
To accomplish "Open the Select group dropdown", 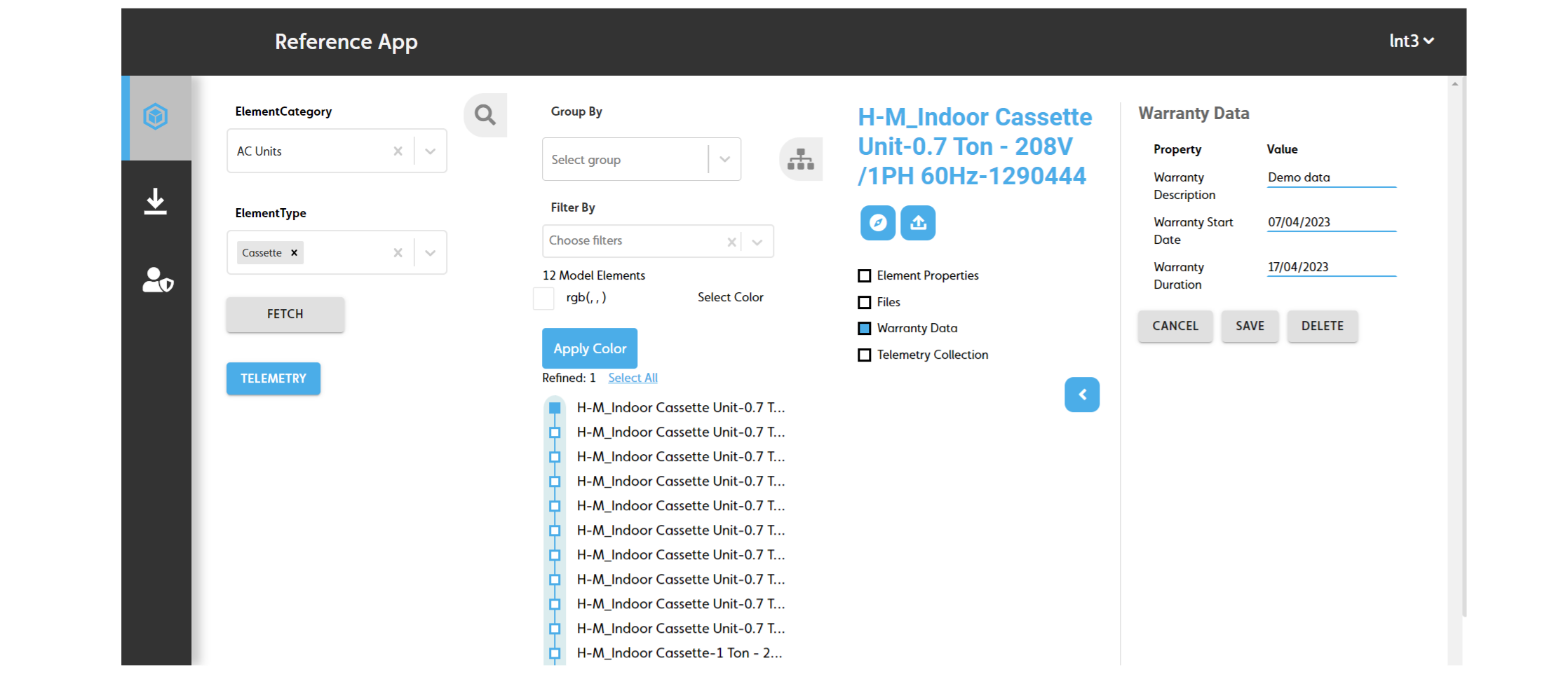I will 724,160.
